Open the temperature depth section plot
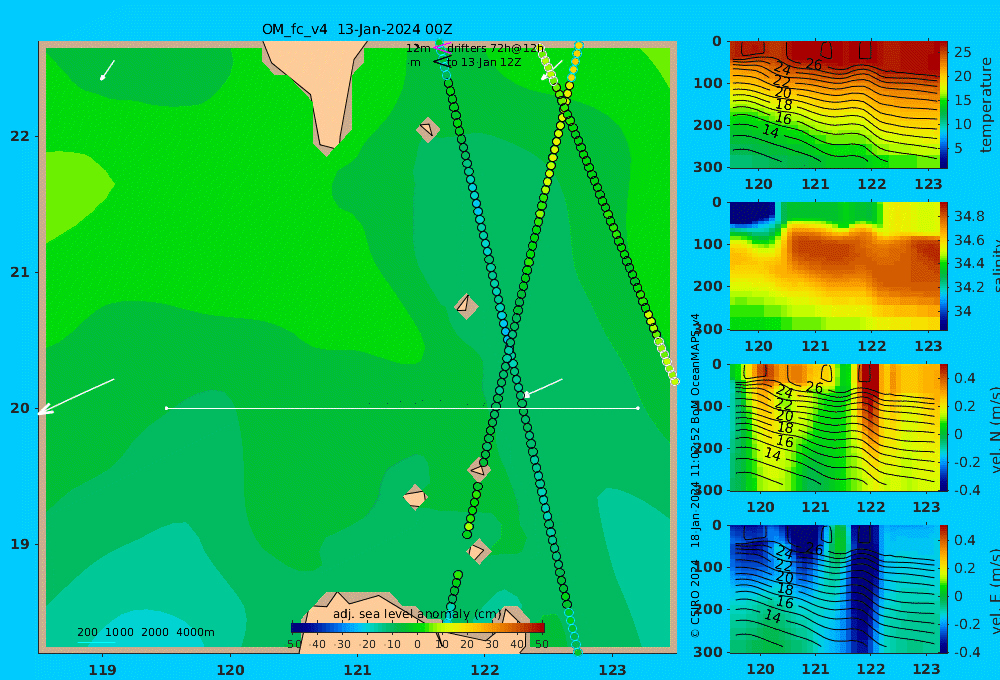 834,105
